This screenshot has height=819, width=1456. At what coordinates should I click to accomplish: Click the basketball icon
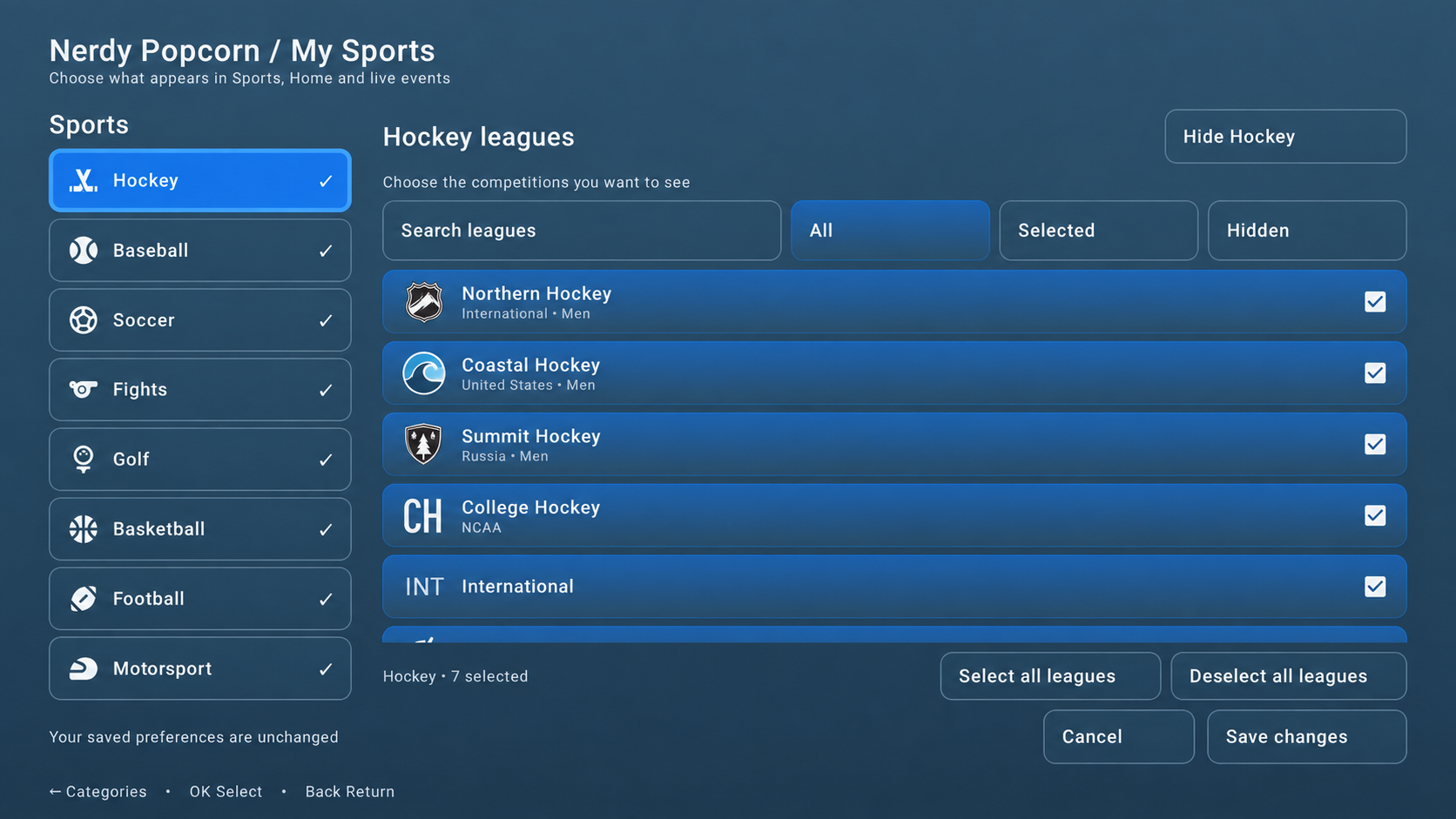pyautogui.click(x=84, y=529)
